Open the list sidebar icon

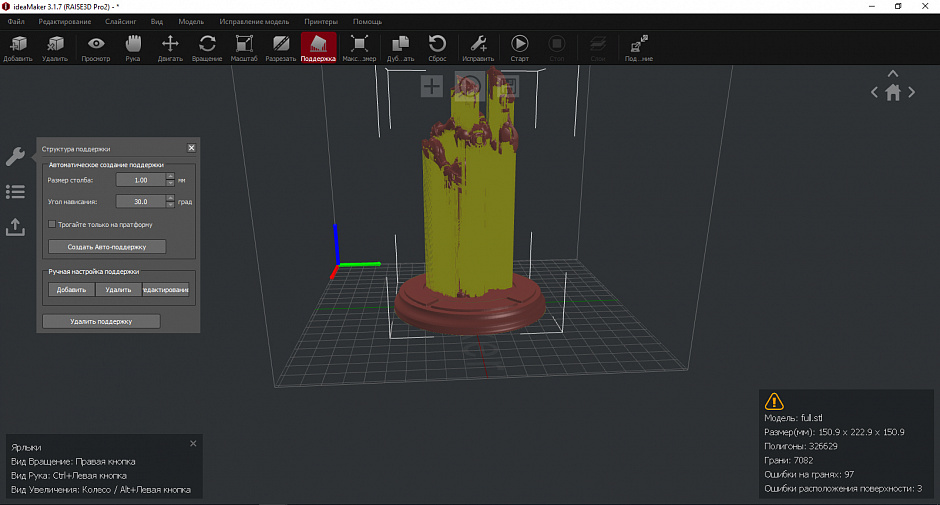pos(15,192)
